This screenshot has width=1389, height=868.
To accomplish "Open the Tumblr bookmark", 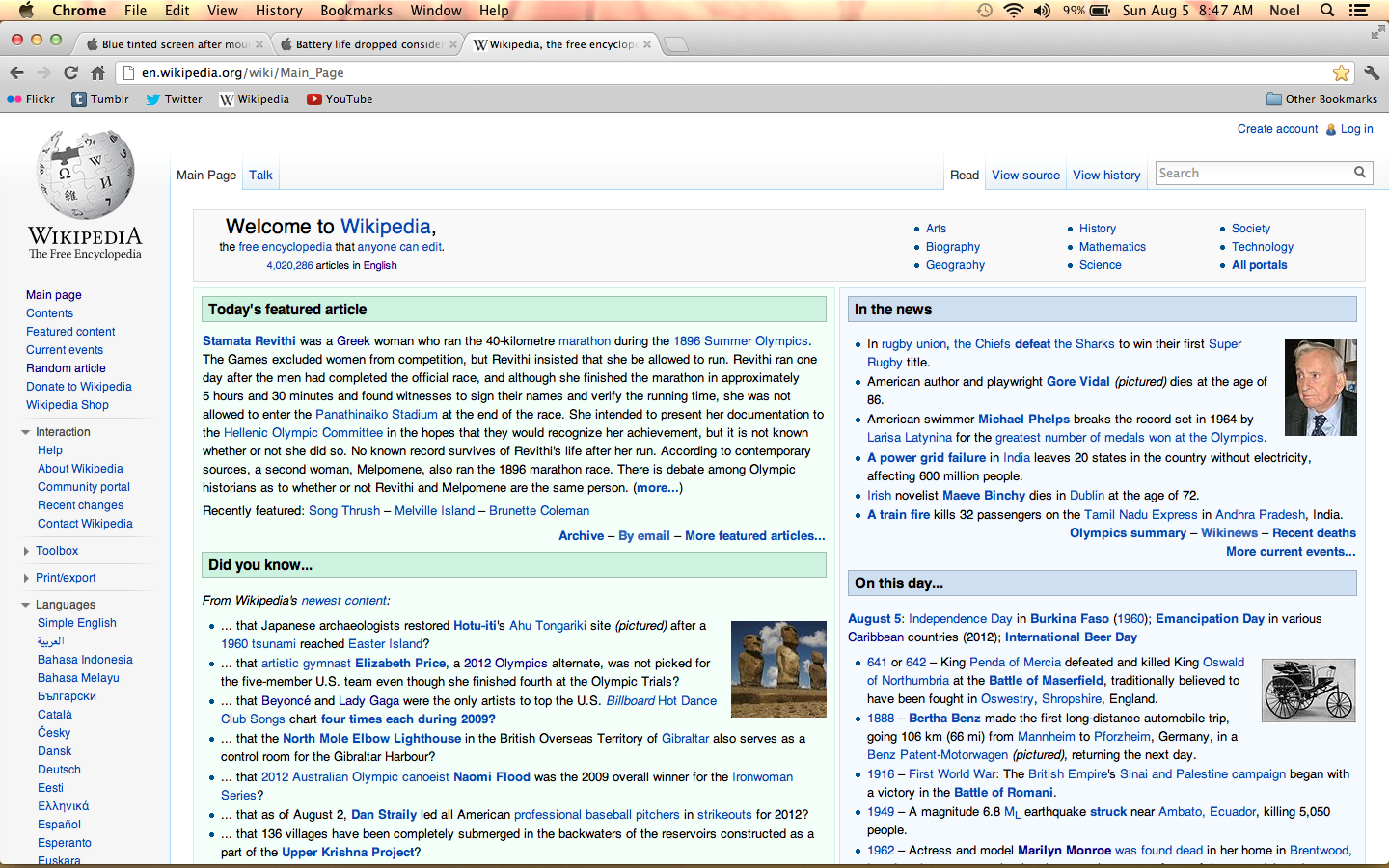I will [100, 99].
